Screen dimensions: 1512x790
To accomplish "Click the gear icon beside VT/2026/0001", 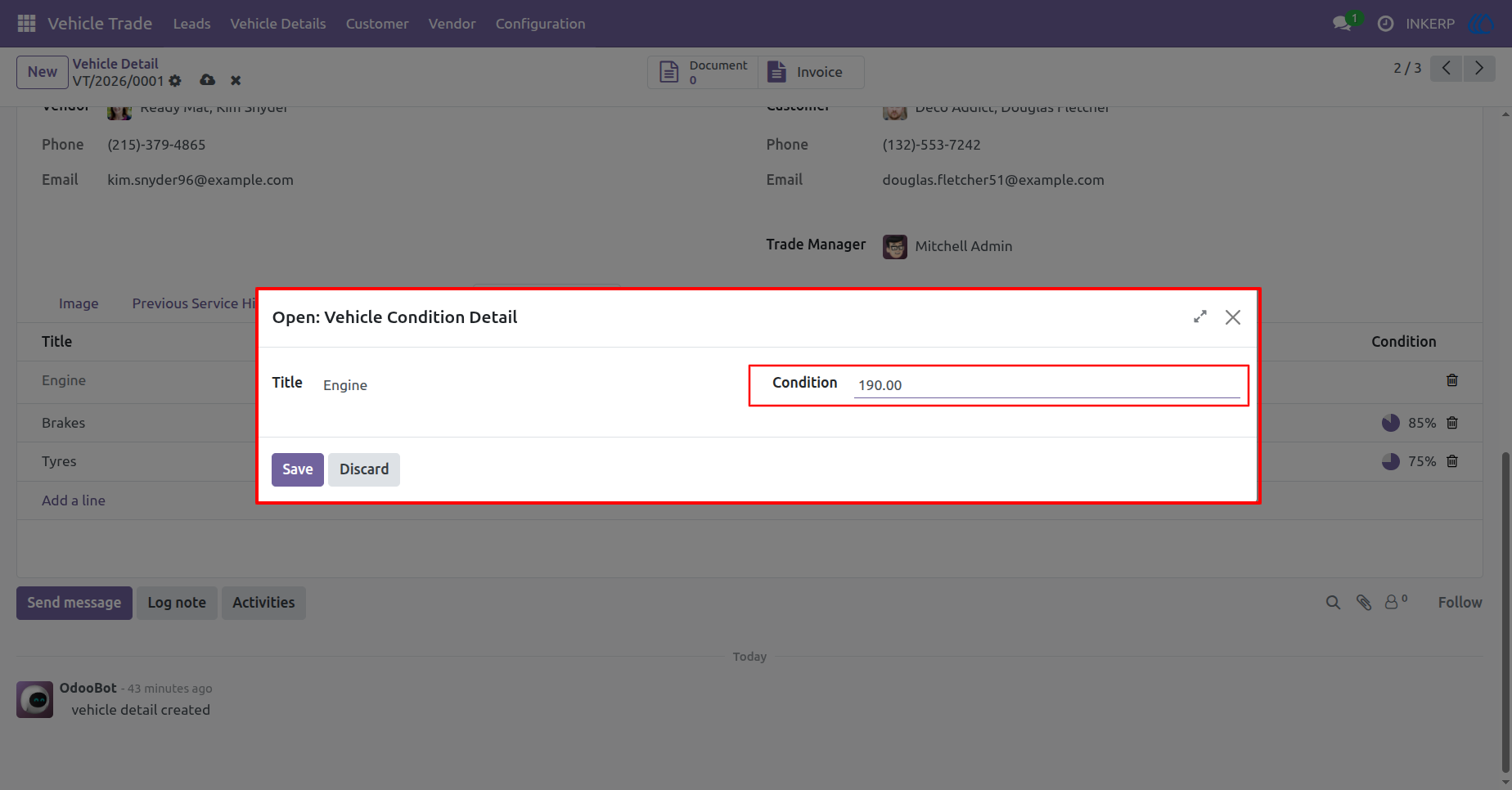I will click(x=175, y=81).
